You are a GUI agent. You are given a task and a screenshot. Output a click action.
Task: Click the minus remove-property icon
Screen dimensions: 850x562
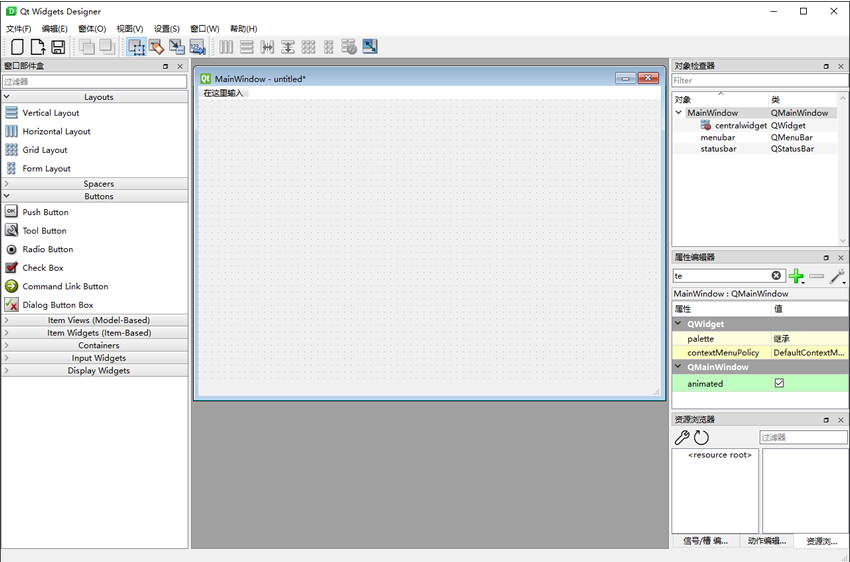(816, 276)
